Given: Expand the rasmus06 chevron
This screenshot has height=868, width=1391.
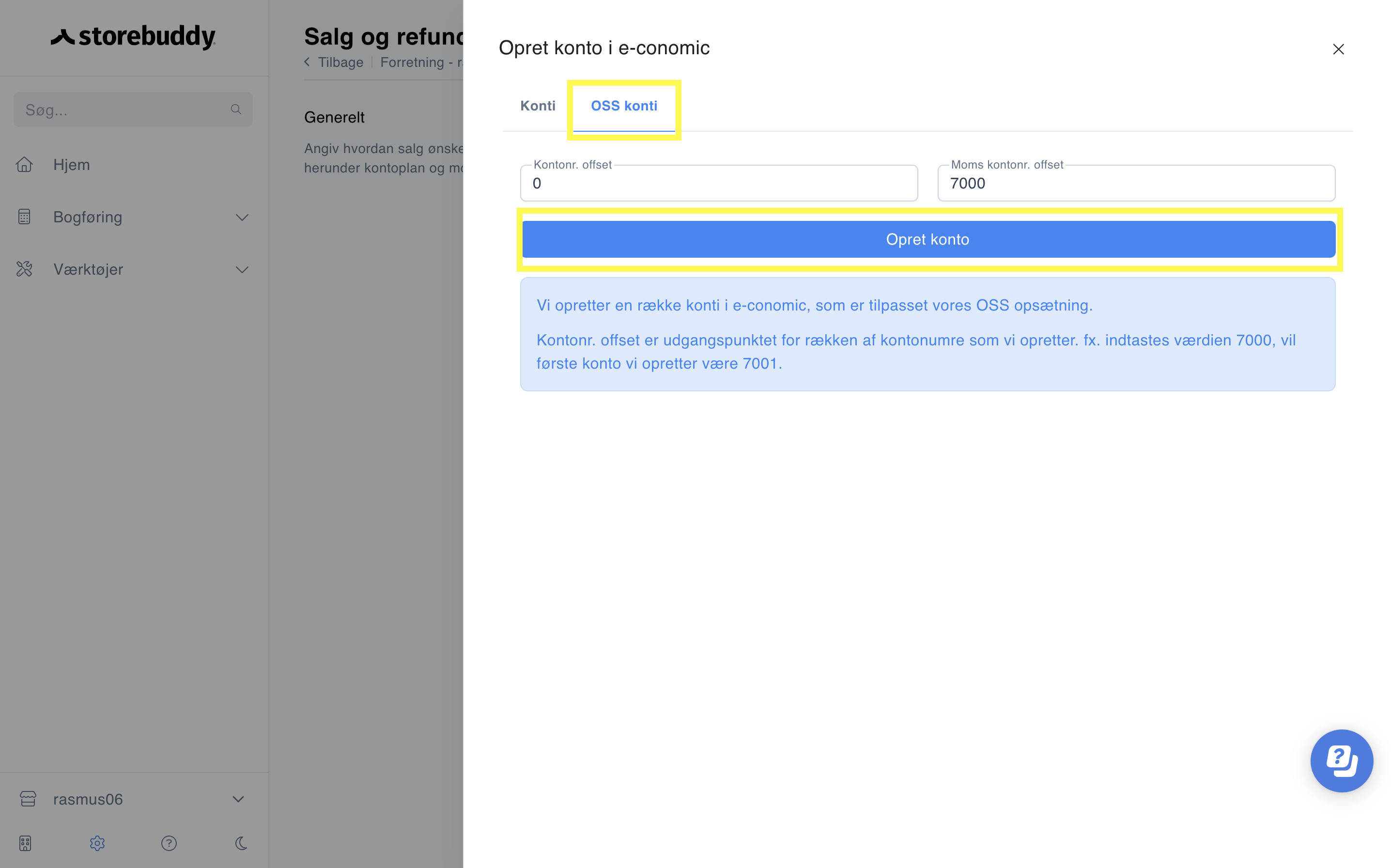Looking at the screenshot, I should point(238,799).
